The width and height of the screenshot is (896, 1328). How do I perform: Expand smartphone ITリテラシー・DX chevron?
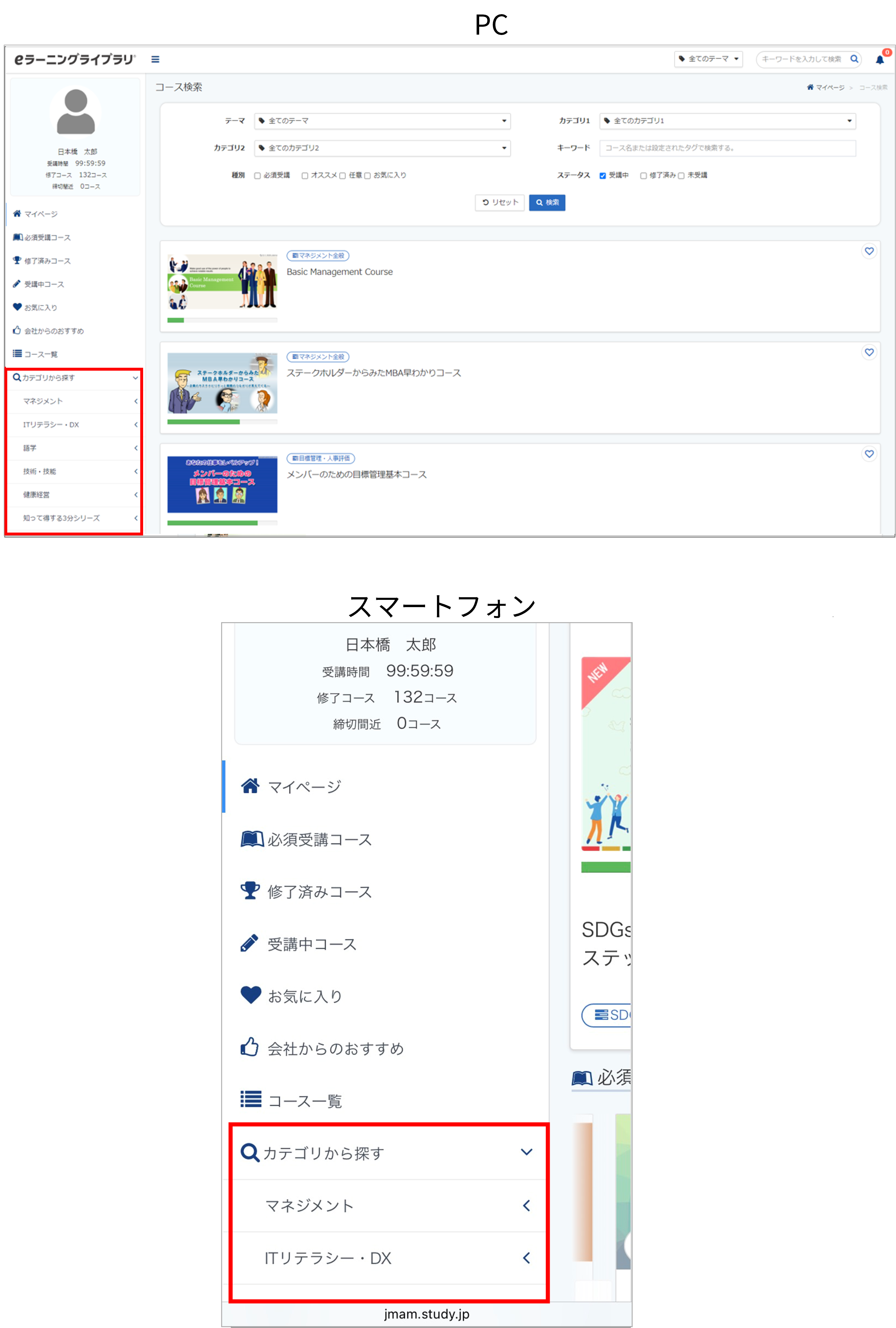tap(526, 1258)
